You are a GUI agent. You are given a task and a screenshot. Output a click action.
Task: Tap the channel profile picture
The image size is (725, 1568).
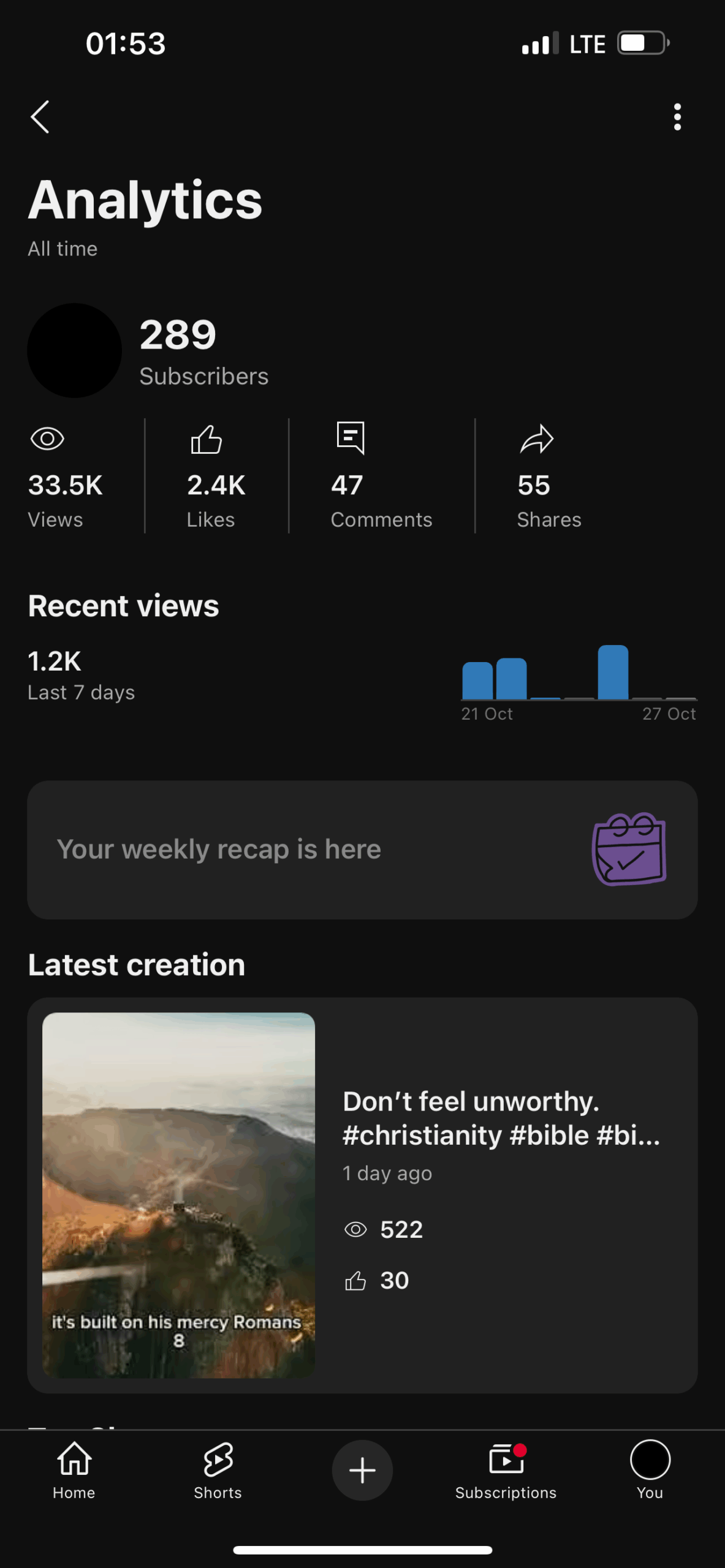tap(75, 350)
